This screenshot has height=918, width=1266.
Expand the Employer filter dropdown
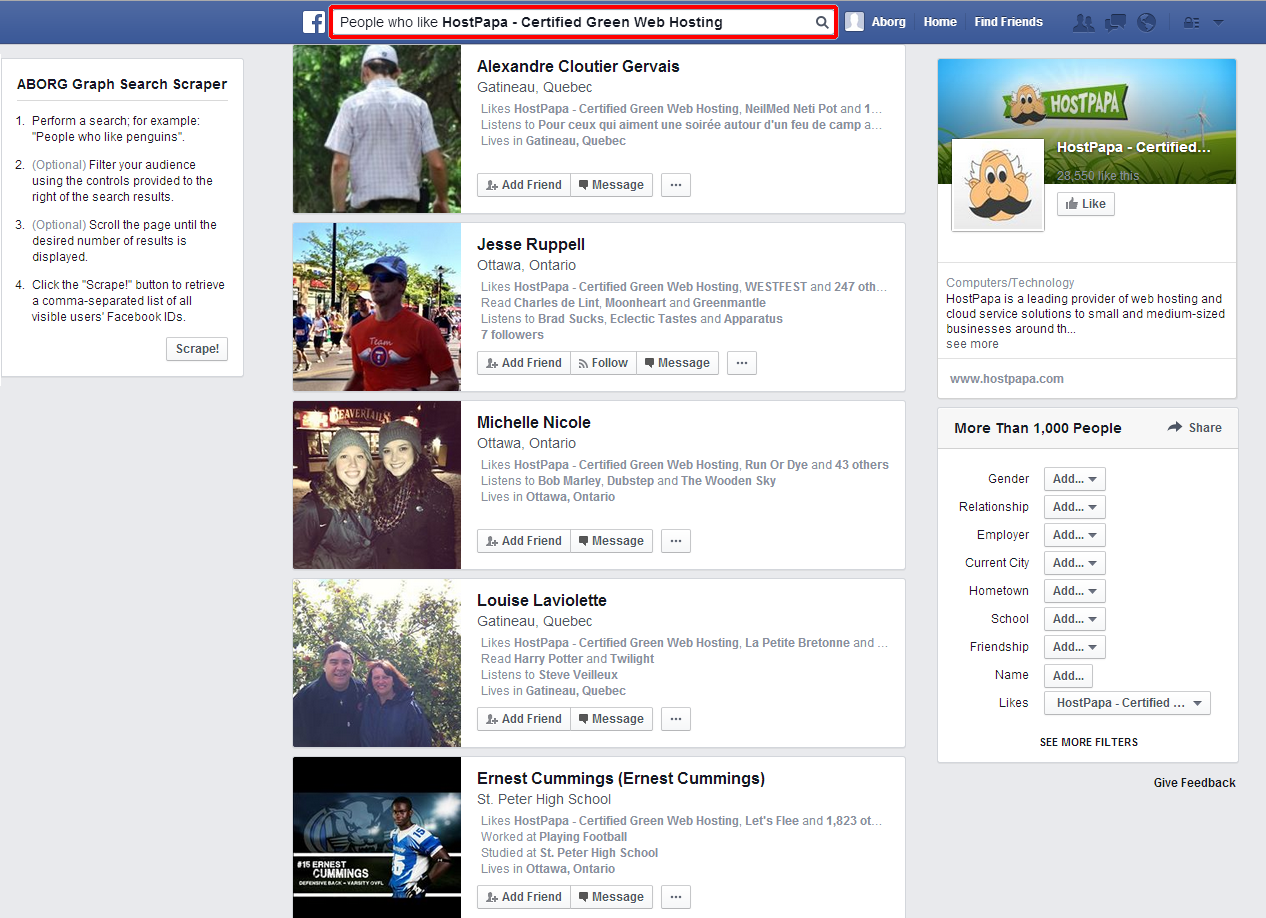tap(1075, 535)
